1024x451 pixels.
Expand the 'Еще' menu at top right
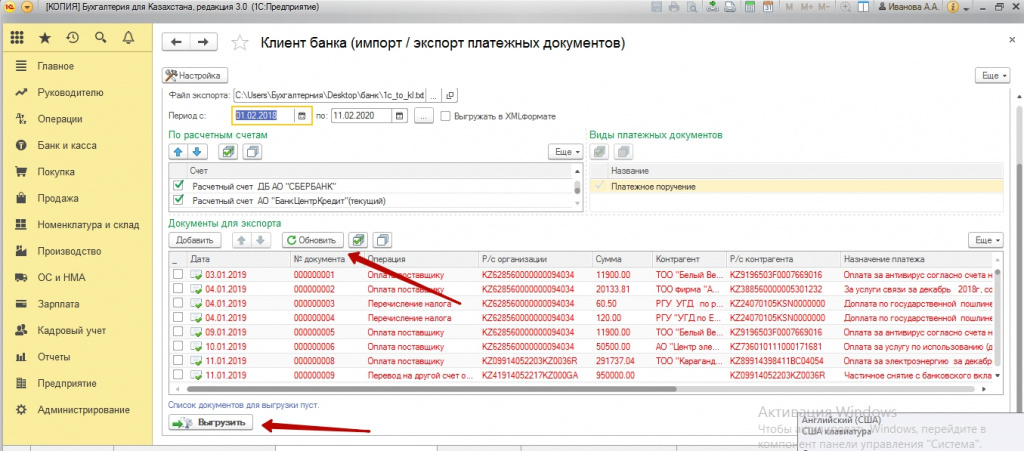[x=988, y=75]
